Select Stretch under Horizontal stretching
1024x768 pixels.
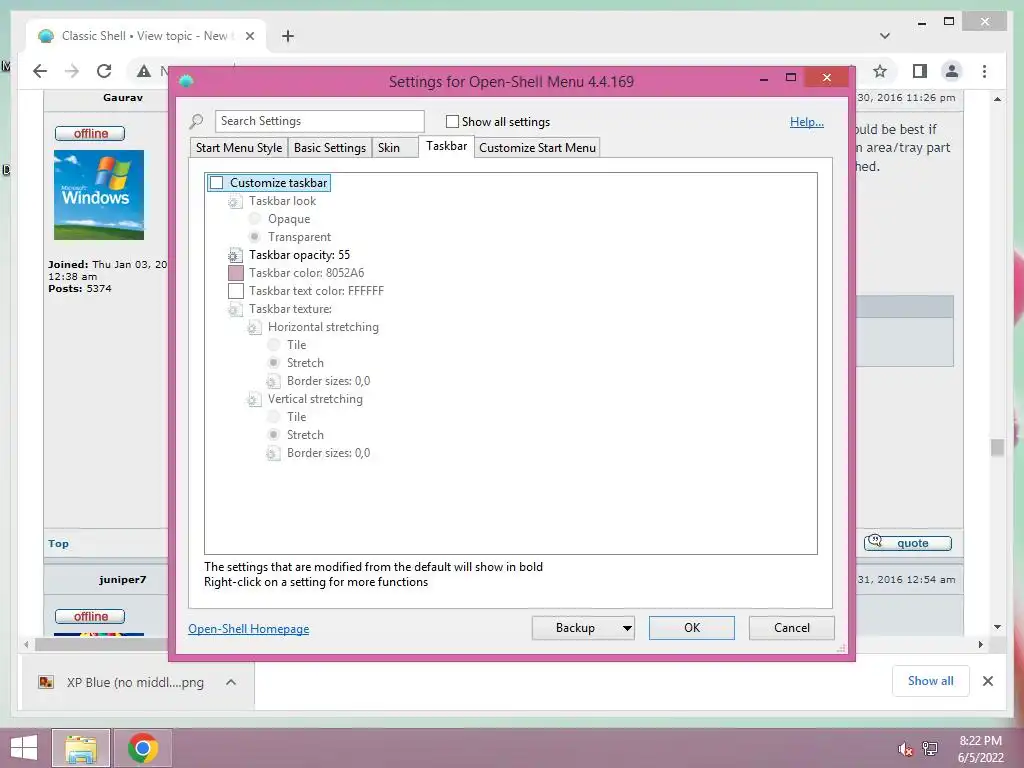274,363
